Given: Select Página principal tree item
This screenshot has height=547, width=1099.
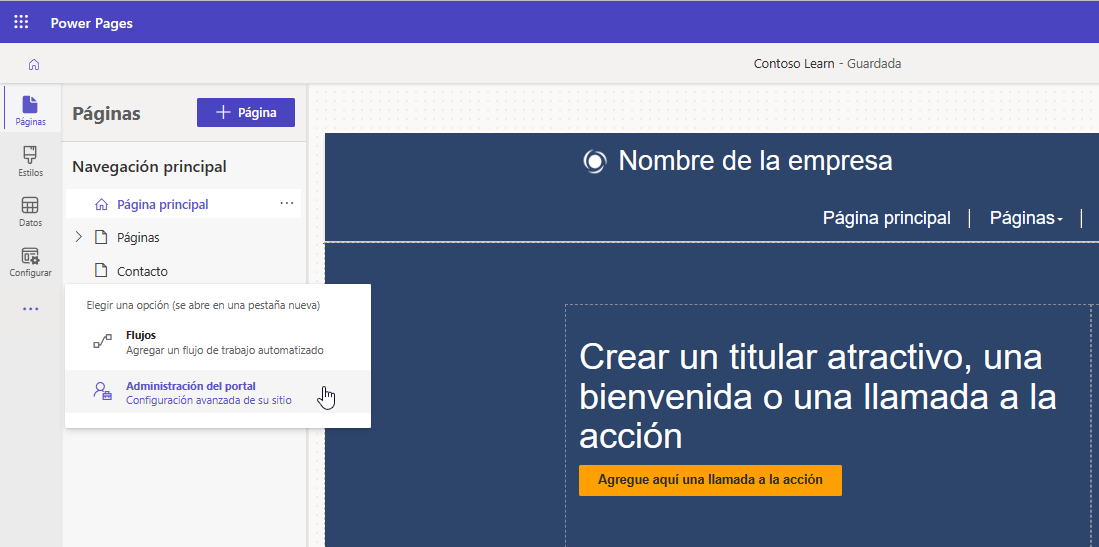Looking at the screenshot, I should tap(184, 205).
